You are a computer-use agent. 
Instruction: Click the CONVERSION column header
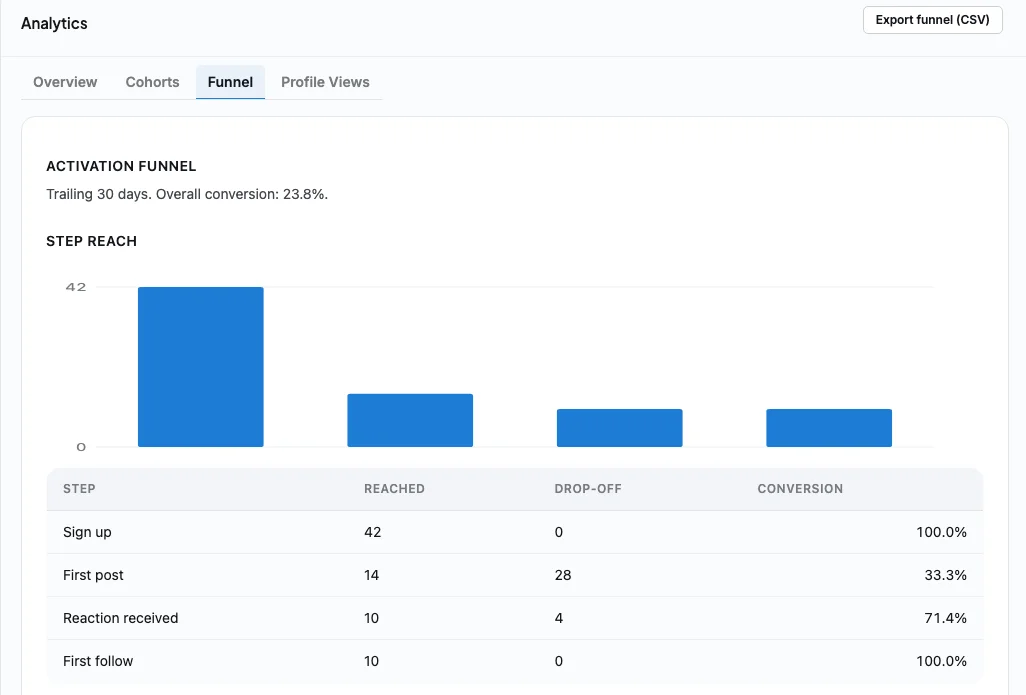coord(800,489)
